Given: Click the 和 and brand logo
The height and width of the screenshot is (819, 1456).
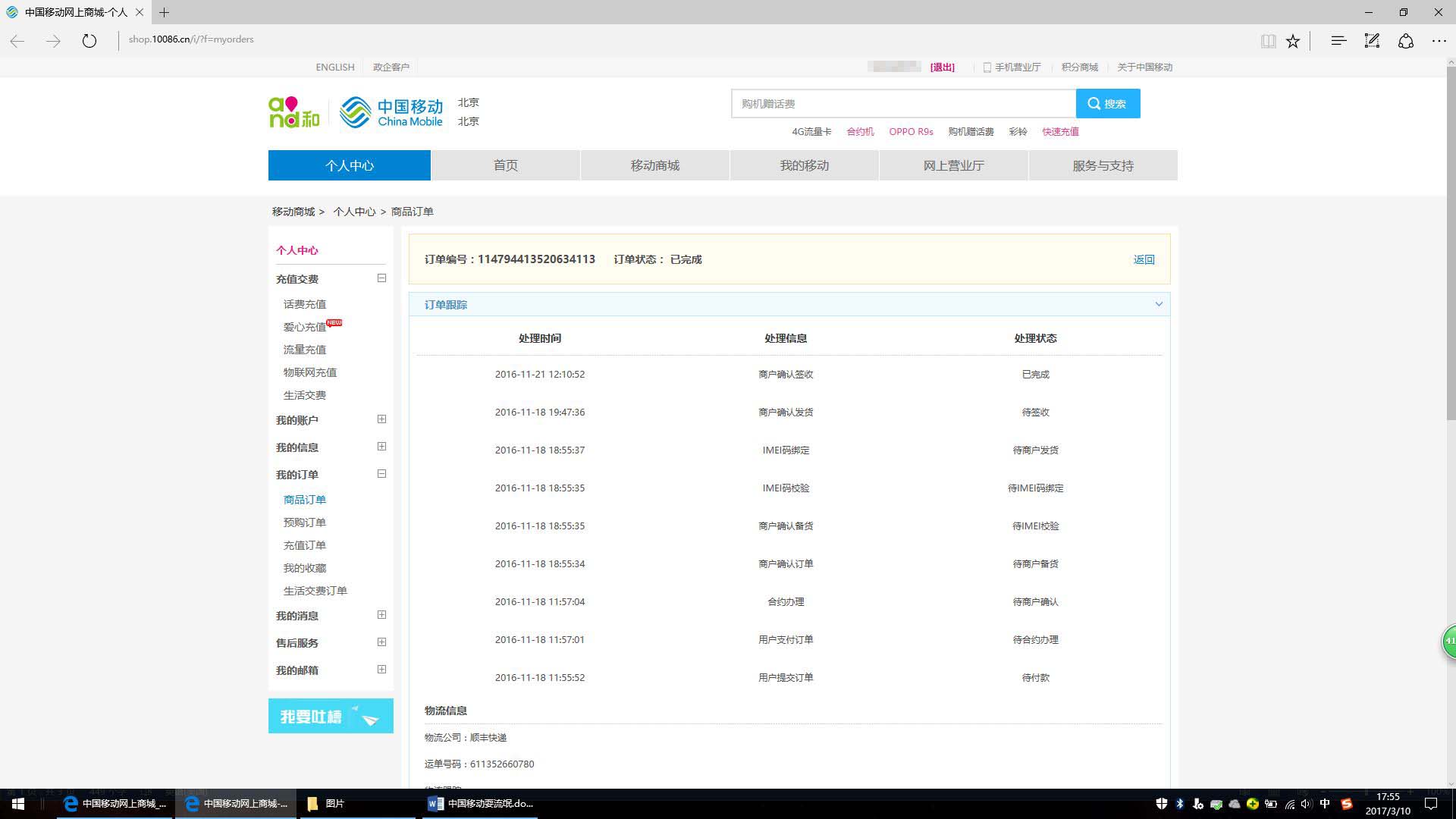Looking at the screenshot, I should click(294, 112).
